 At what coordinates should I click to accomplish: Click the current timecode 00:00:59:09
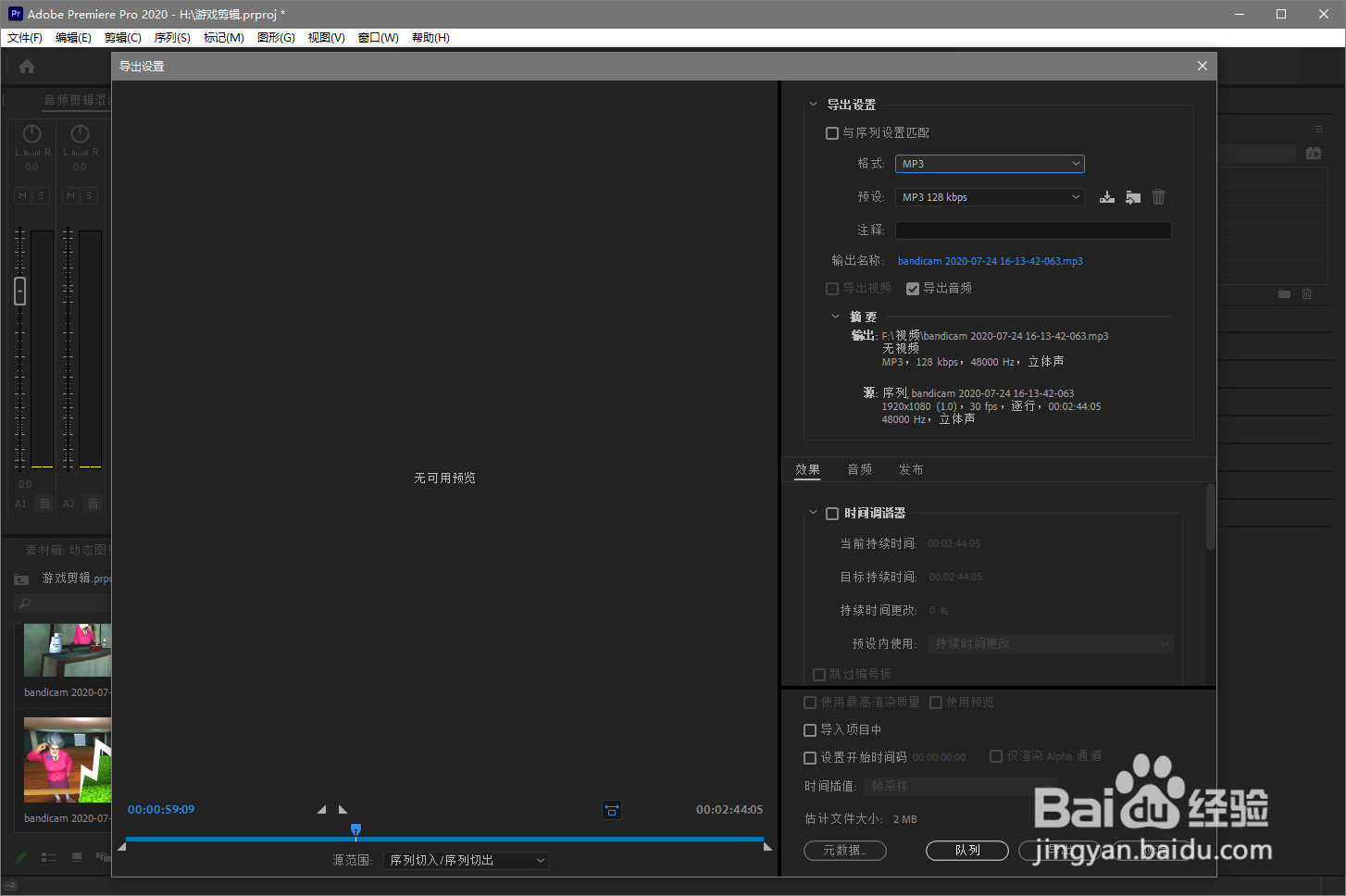161,810
